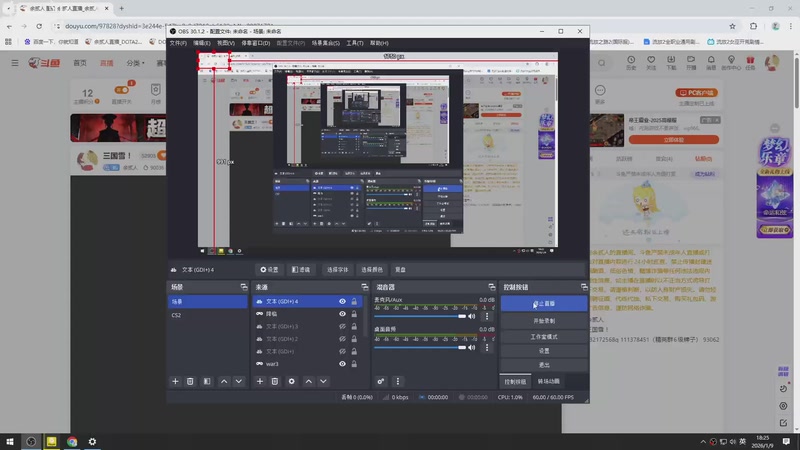Open the 文件(F) menu in OBS

178,43
